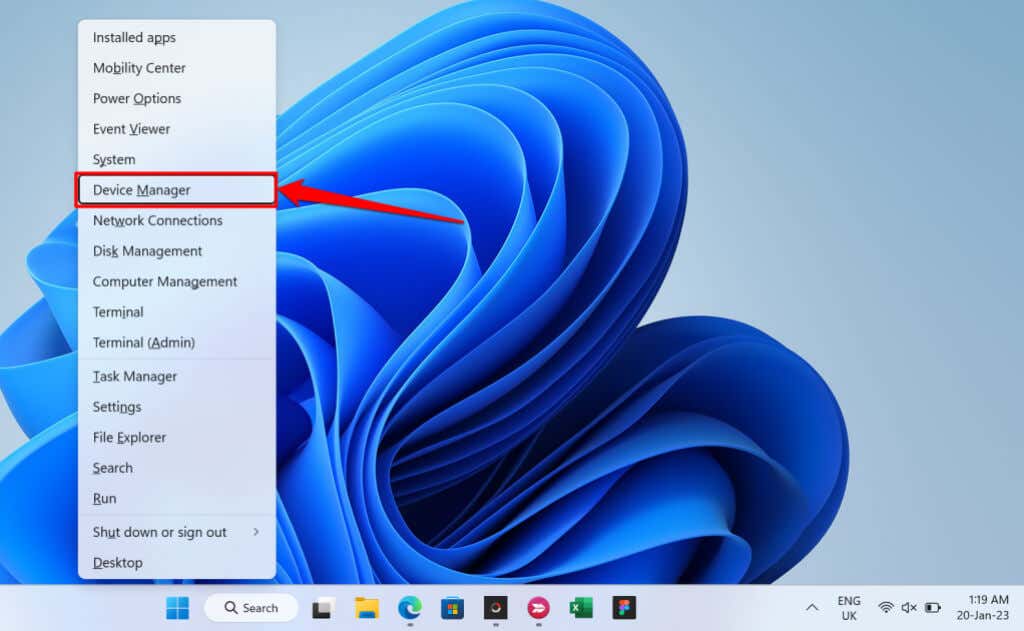The width and height of the screenshot is (1024, 631).
Task: Click the Wi-Fi icon in system tray
Action: [x=886, y=607]
